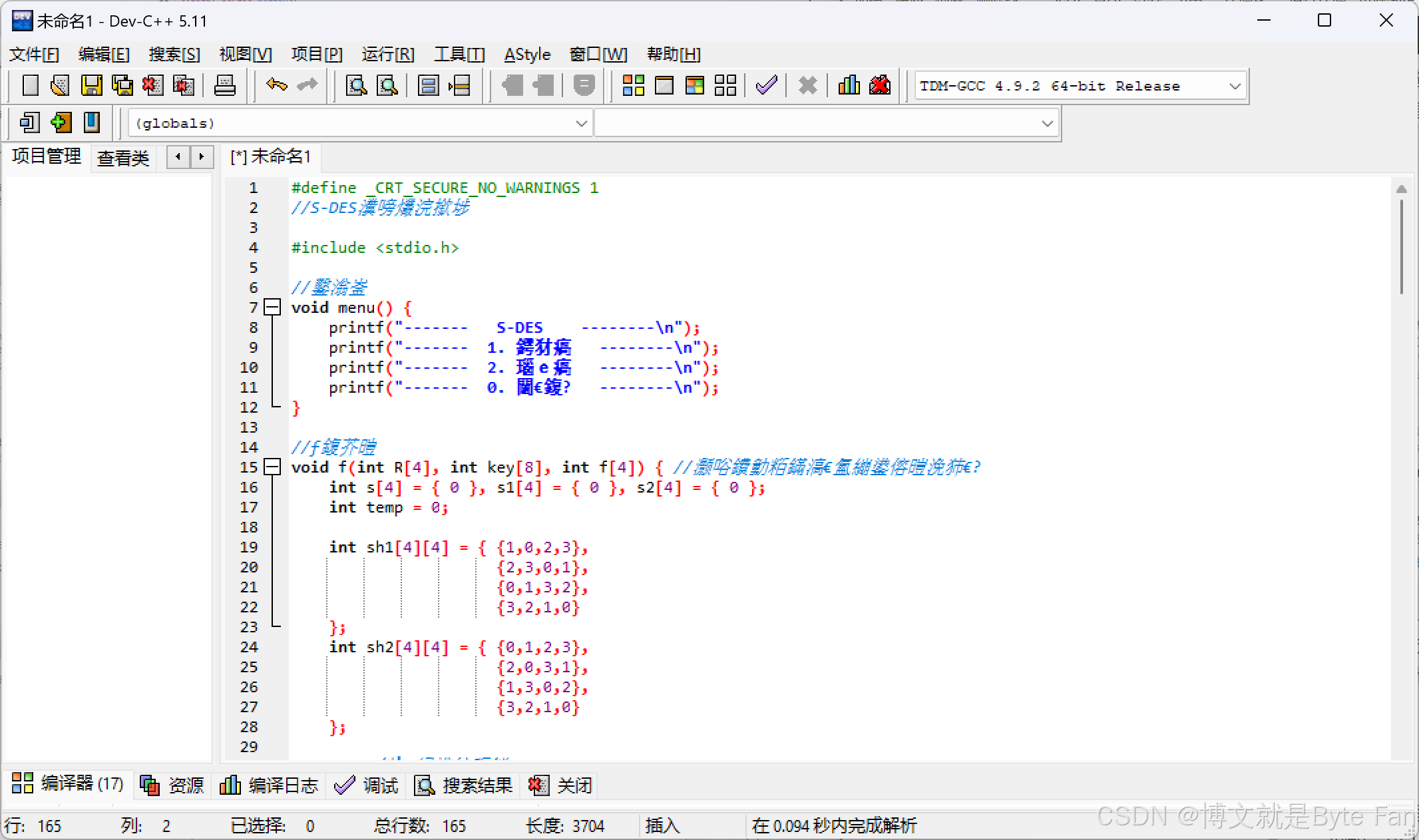Click the Open file toolbar icon

coord(60,85)
